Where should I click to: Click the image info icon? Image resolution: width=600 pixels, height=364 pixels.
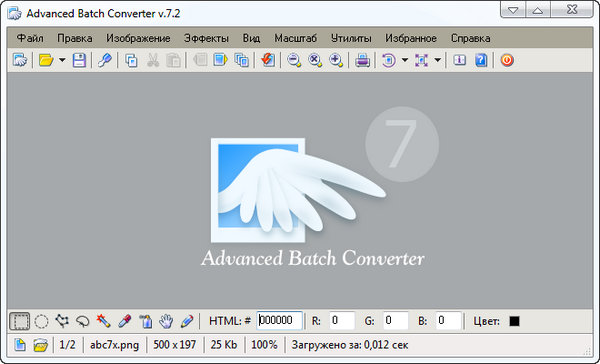460,60
